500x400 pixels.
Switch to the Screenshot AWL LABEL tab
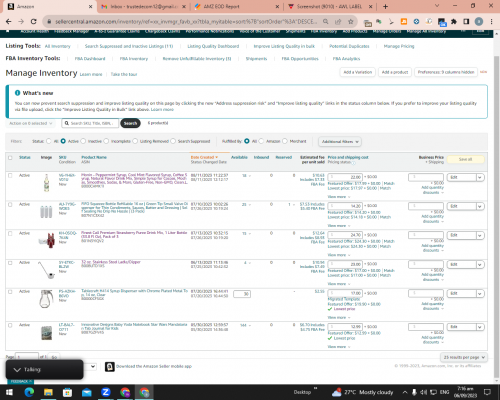tap(330, 7)
